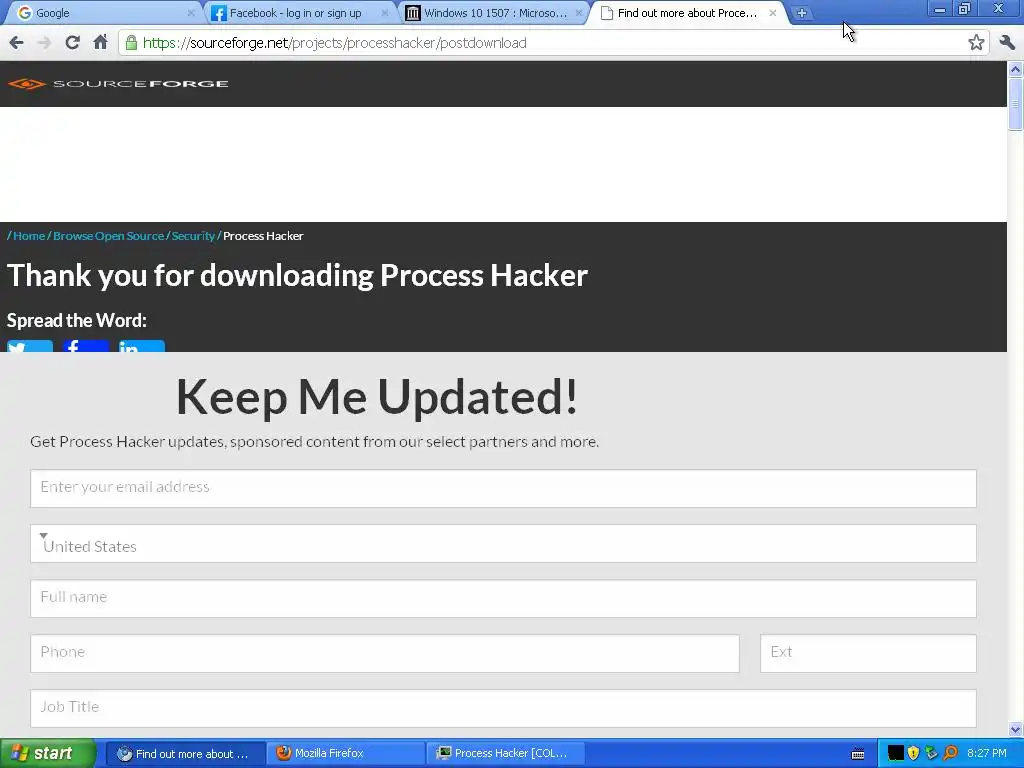Image resolution: width=1024 pixels, height=768 pixels.
Task: Open the browser home page
Action: [x=100, y=43]
